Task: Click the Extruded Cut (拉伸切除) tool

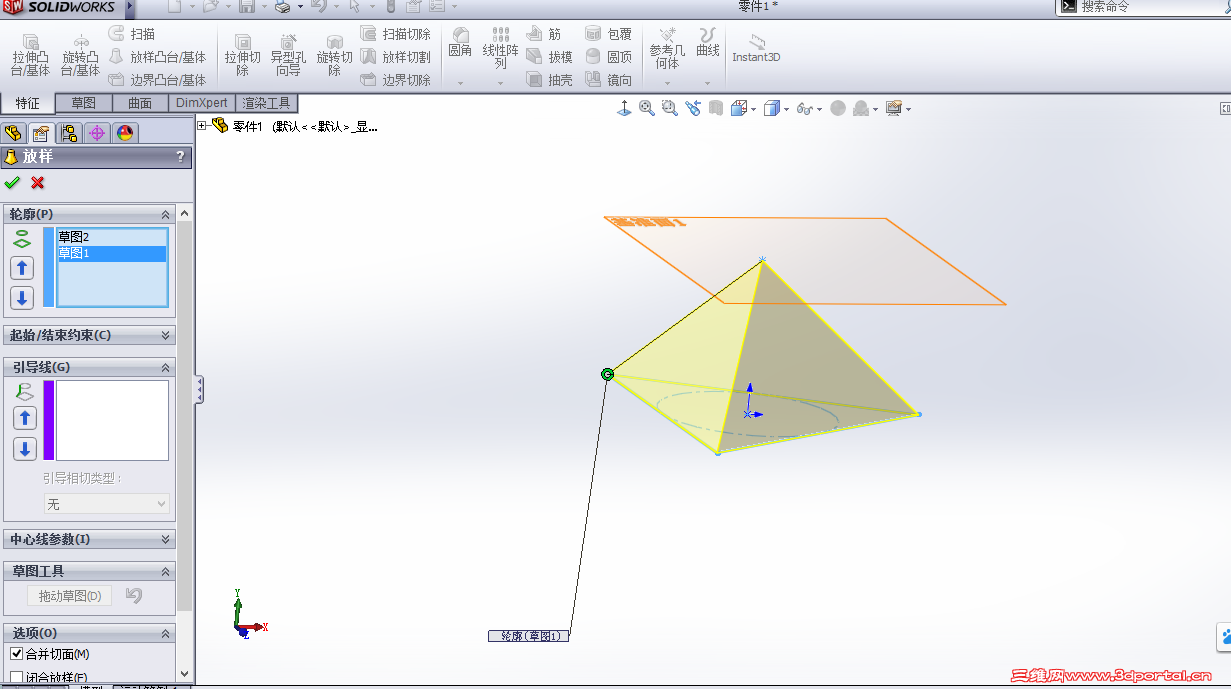Action: [x=242, y=55]
